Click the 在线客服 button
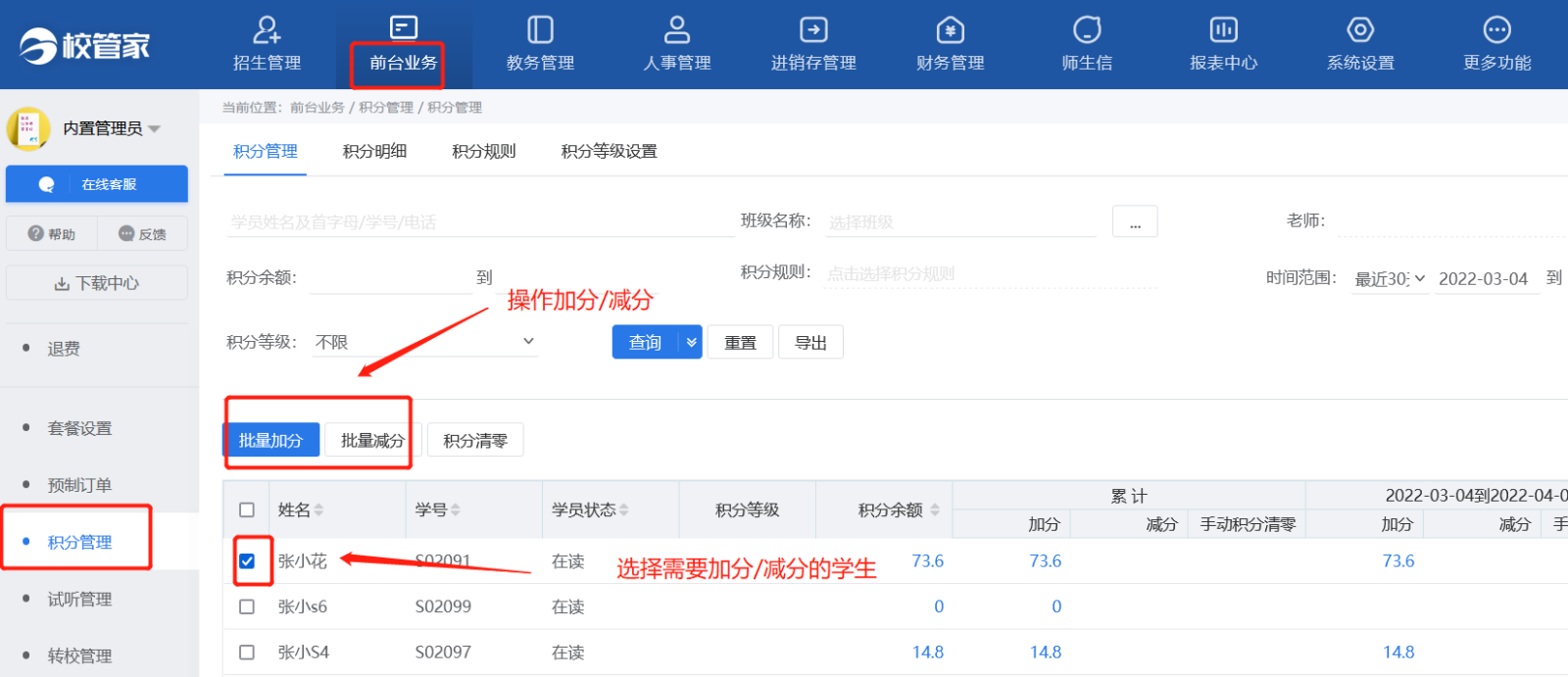 pyautogui.click(x=97, y=184)
